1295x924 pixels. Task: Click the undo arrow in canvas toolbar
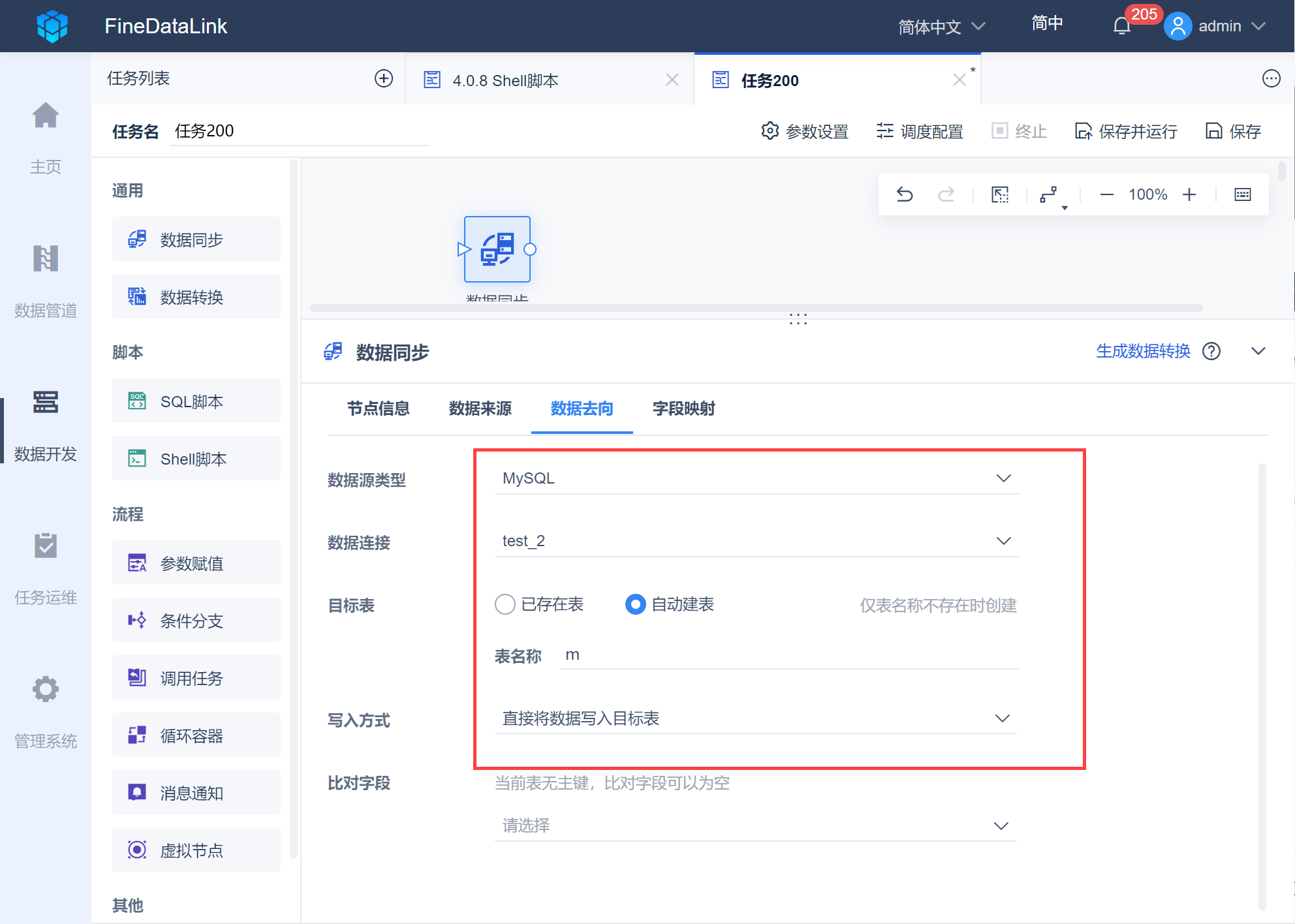click(x=904, y=194)
